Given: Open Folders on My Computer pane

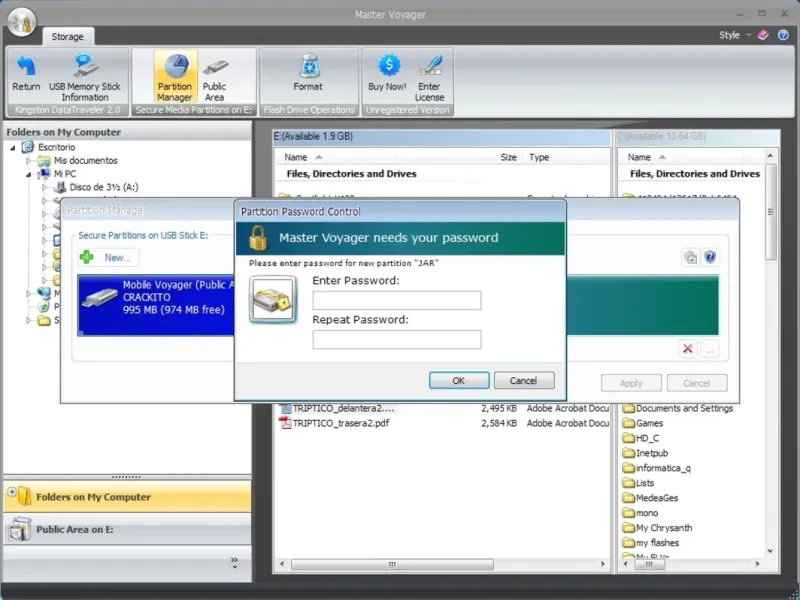Looking at the screenshot, I should tap(127, 497).
